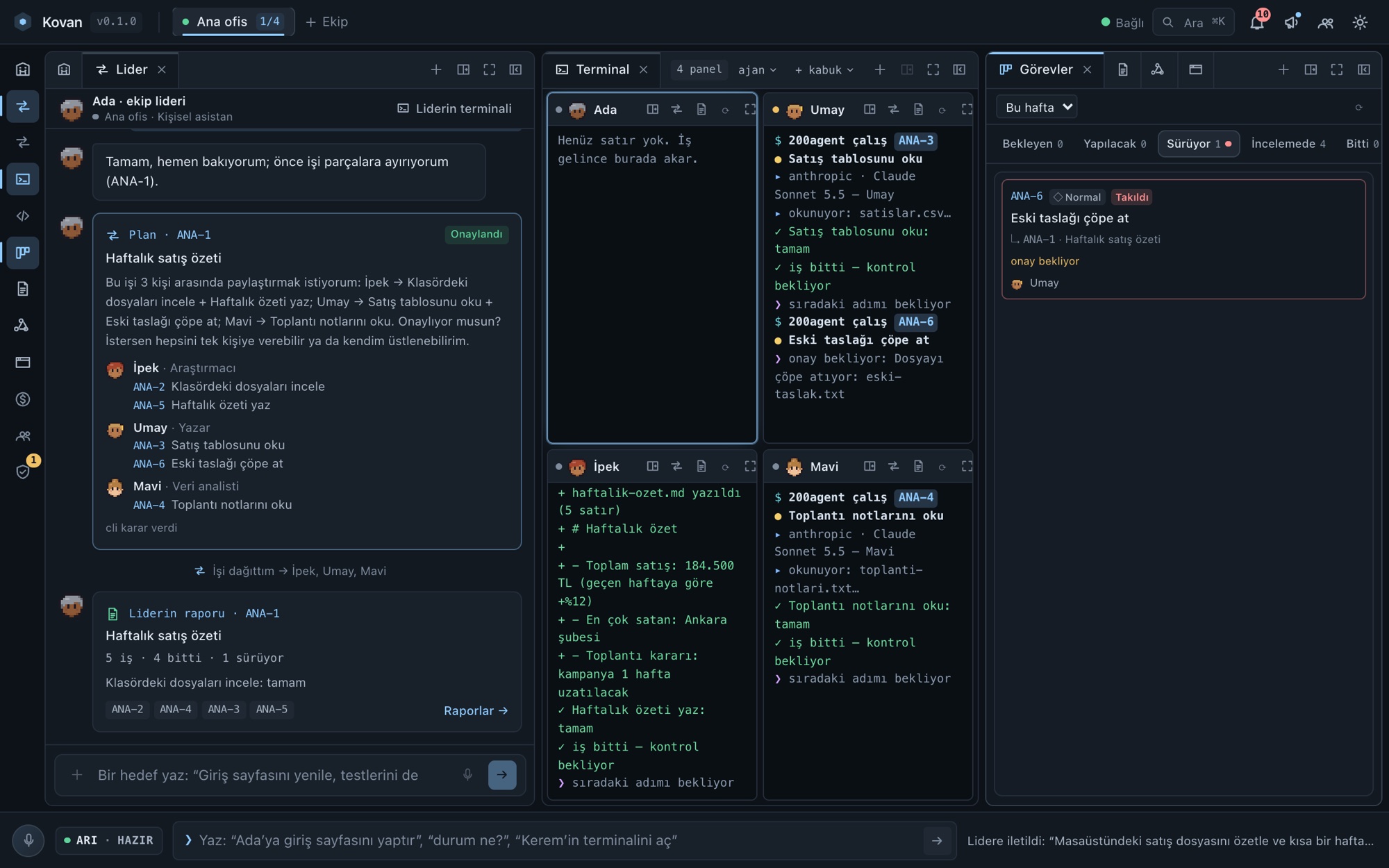Toggle the light theme sun icon

tap(1360, 22)
